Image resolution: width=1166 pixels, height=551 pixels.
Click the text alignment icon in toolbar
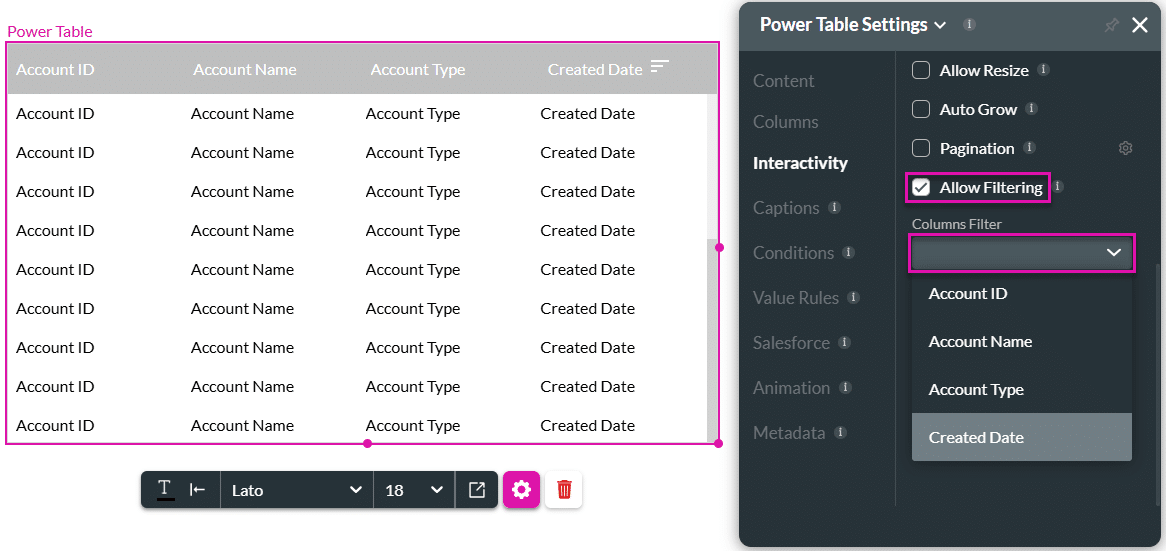tap(198, 490)
